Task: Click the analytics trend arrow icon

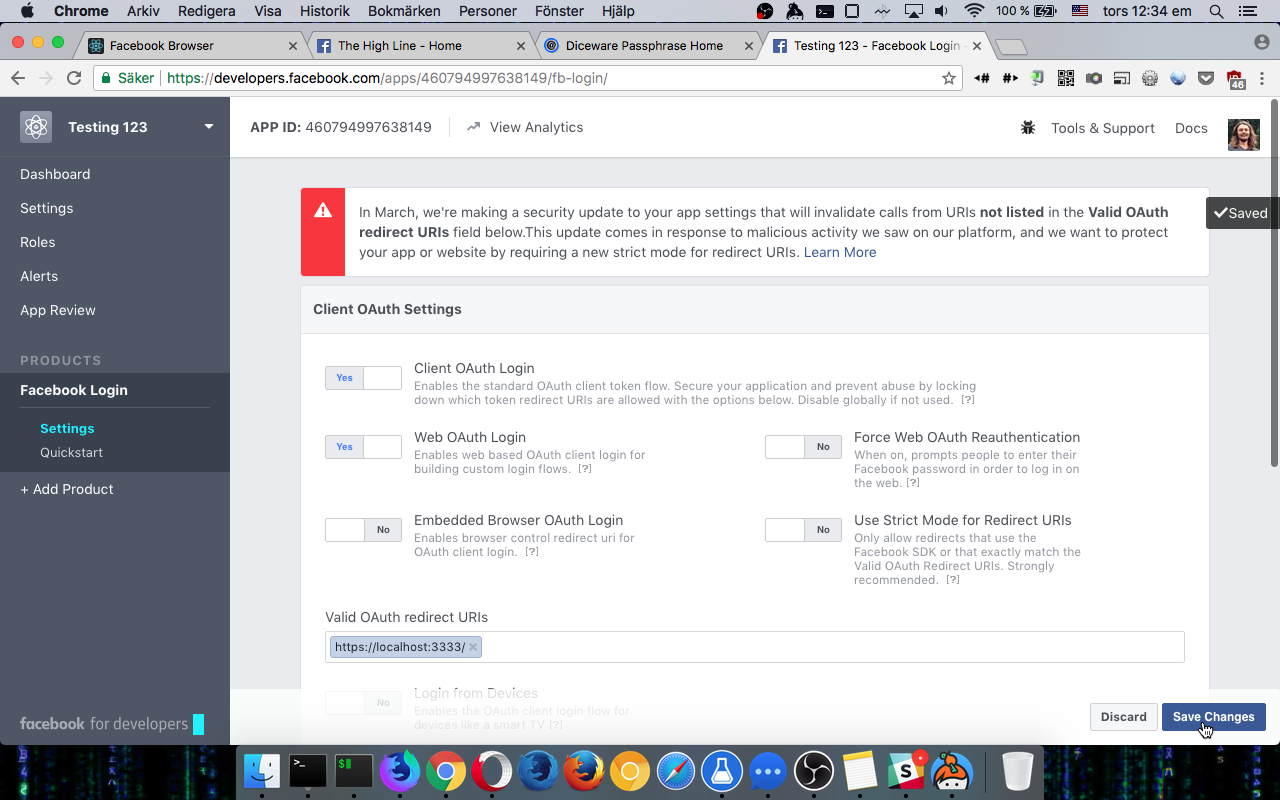Action: pos(473,127)
